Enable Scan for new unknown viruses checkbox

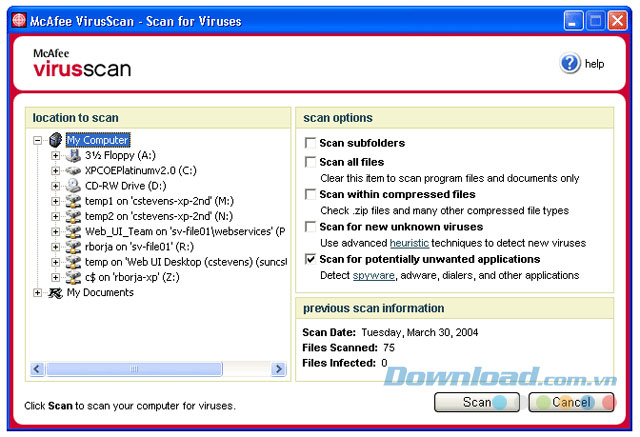[310, 226]
